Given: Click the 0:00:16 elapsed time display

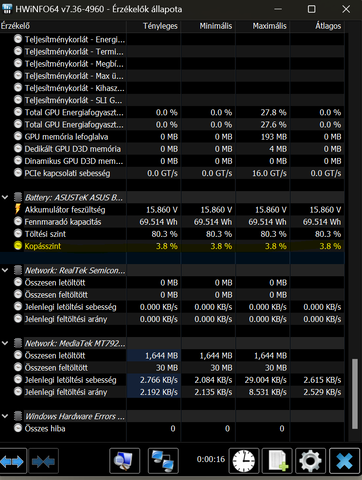Looking at the screenshot, I should pyautogui.click(x=211, y=459).
